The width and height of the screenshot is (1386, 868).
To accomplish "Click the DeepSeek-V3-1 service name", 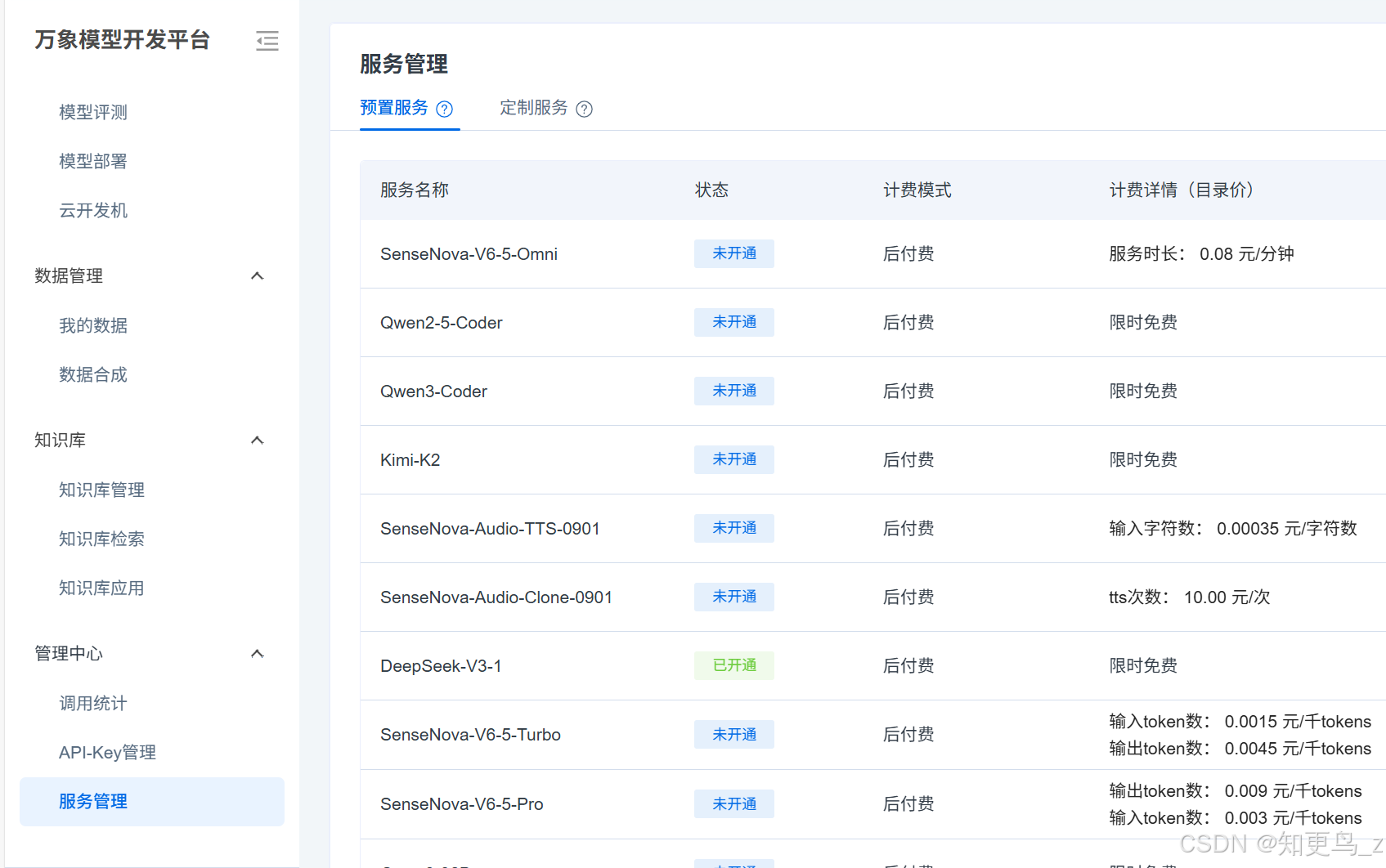I will (441, 666).
